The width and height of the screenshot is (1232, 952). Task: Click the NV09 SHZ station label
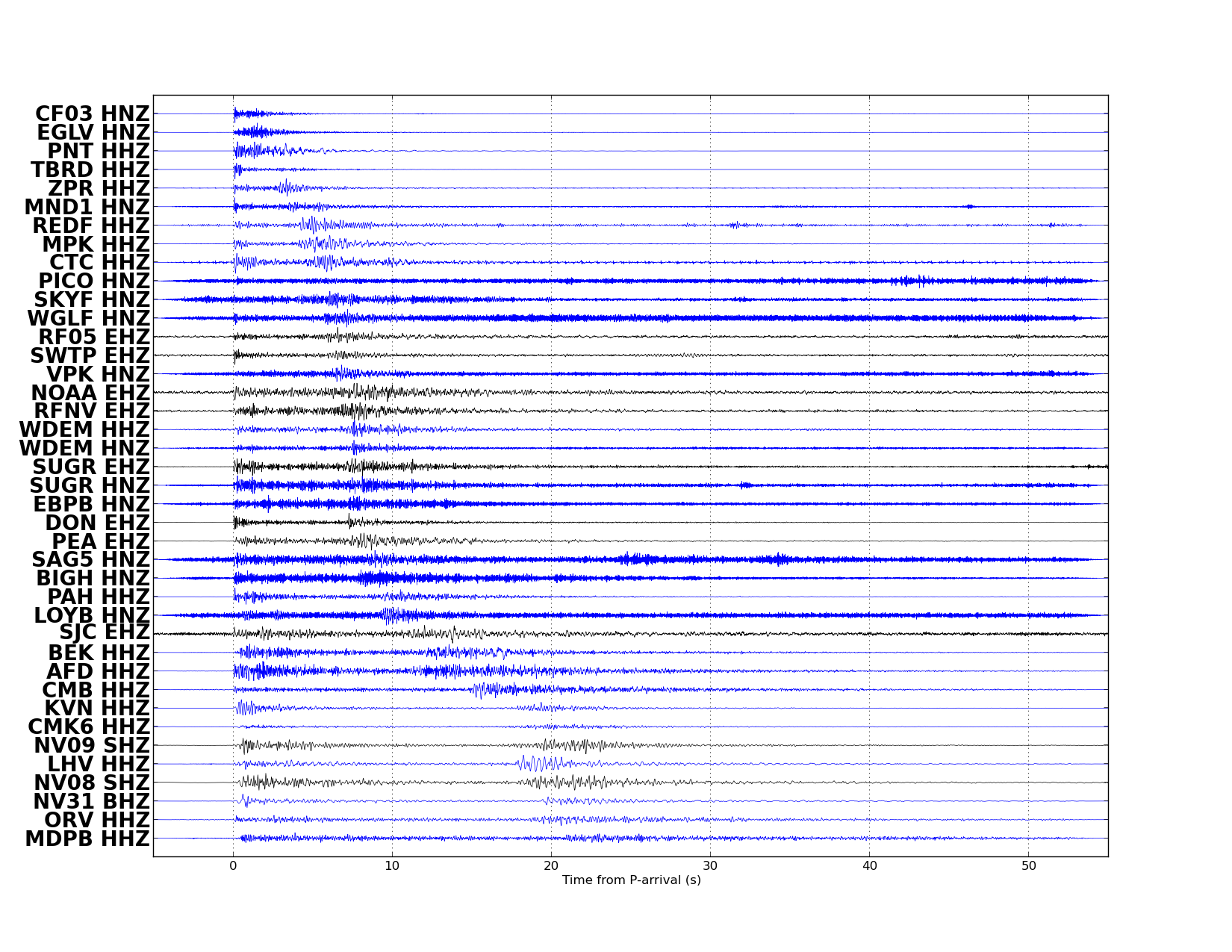(x=92, y=746)
